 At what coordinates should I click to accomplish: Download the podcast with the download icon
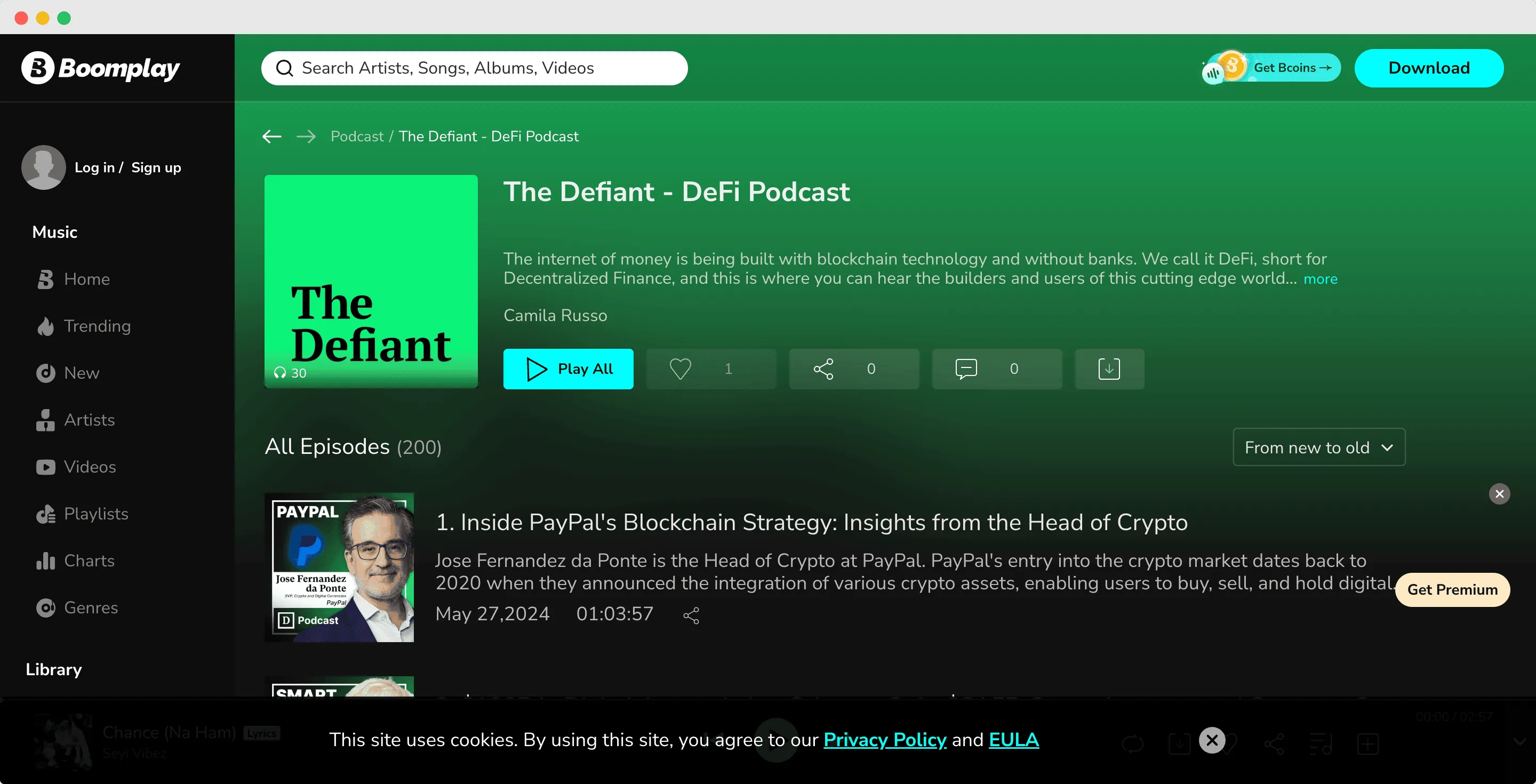[1108, 369]
